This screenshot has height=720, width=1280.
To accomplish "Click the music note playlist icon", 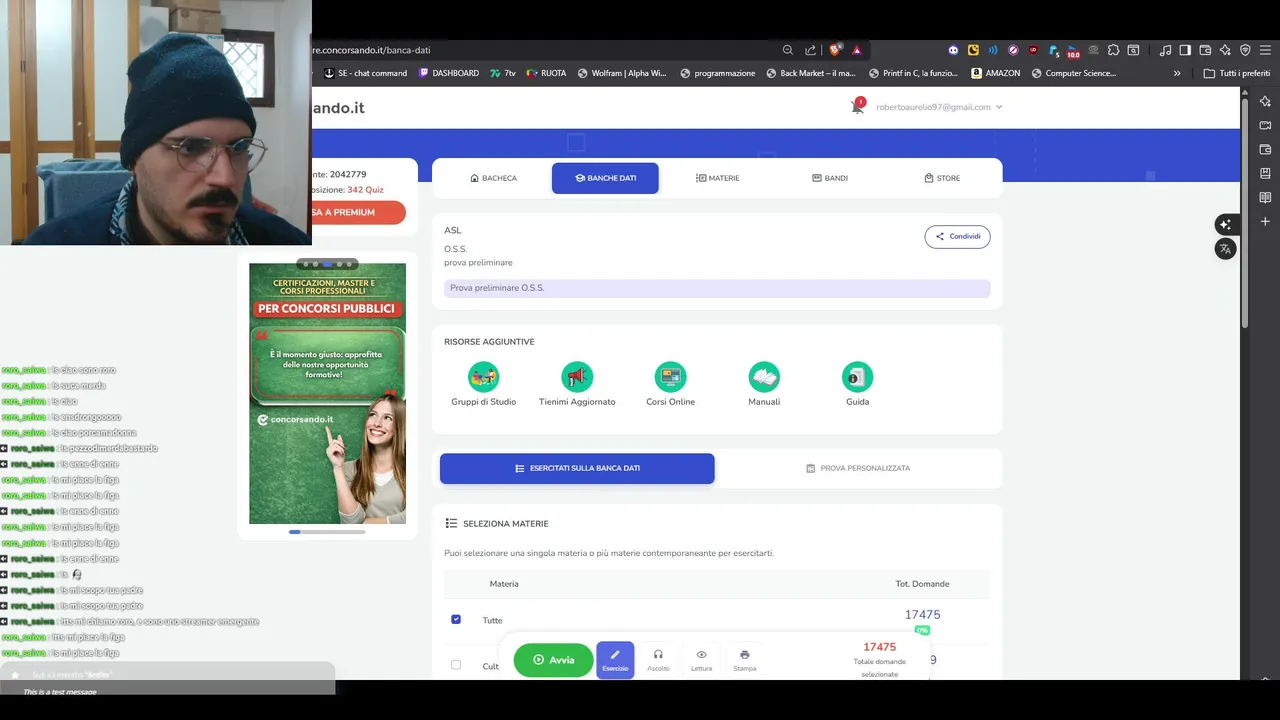I will click(x=1165, y=50).
